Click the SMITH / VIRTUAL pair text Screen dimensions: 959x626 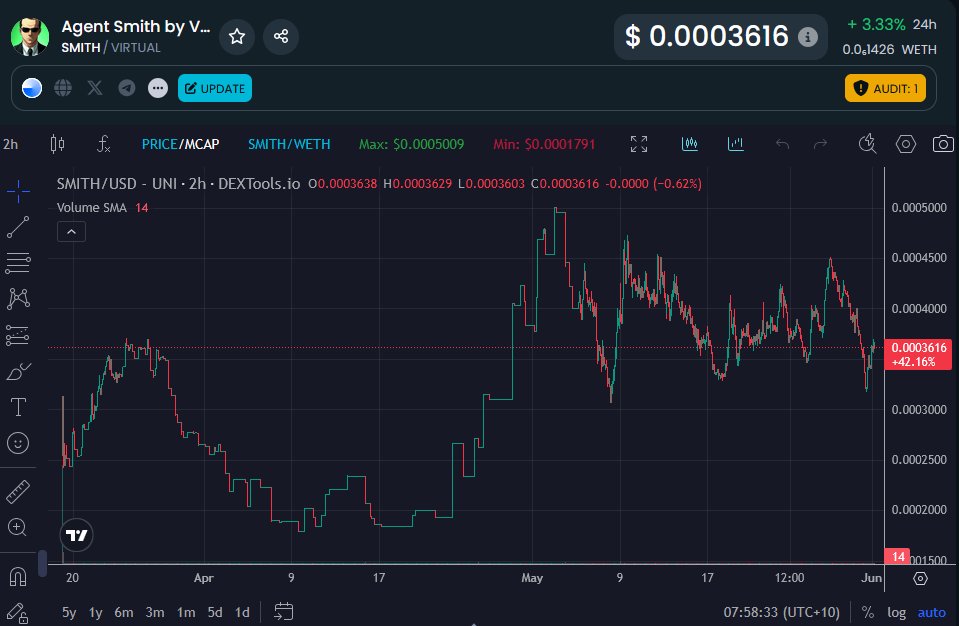pos(111,48)
